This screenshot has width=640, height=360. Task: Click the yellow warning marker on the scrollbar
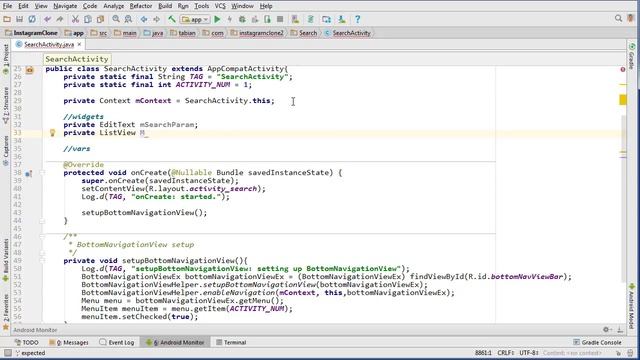(x=623, y=100)
